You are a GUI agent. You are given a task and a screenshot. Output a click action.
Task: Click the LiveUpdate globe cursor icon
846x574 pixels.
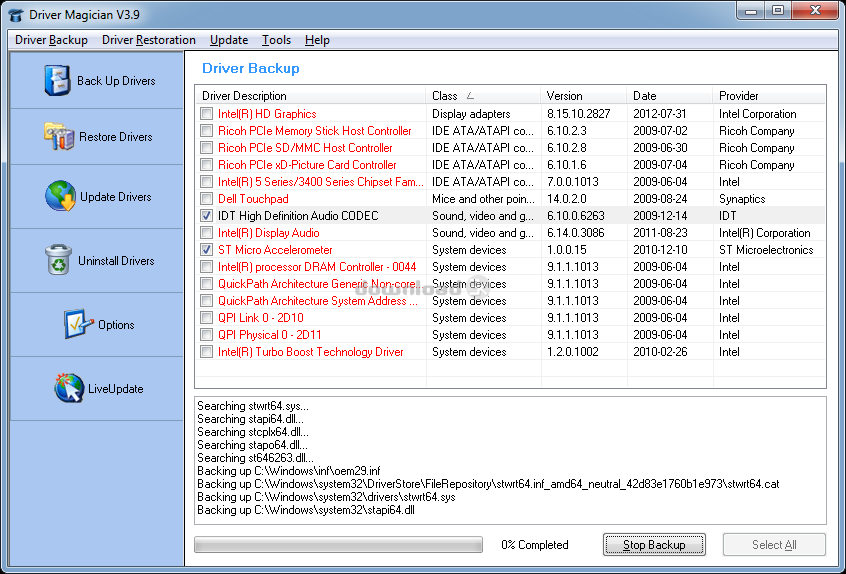[69, 388]
